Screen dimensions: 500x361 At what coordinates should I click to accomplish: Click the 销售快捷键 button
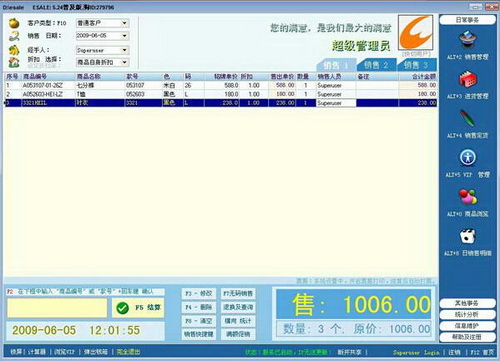pos(199,334)
